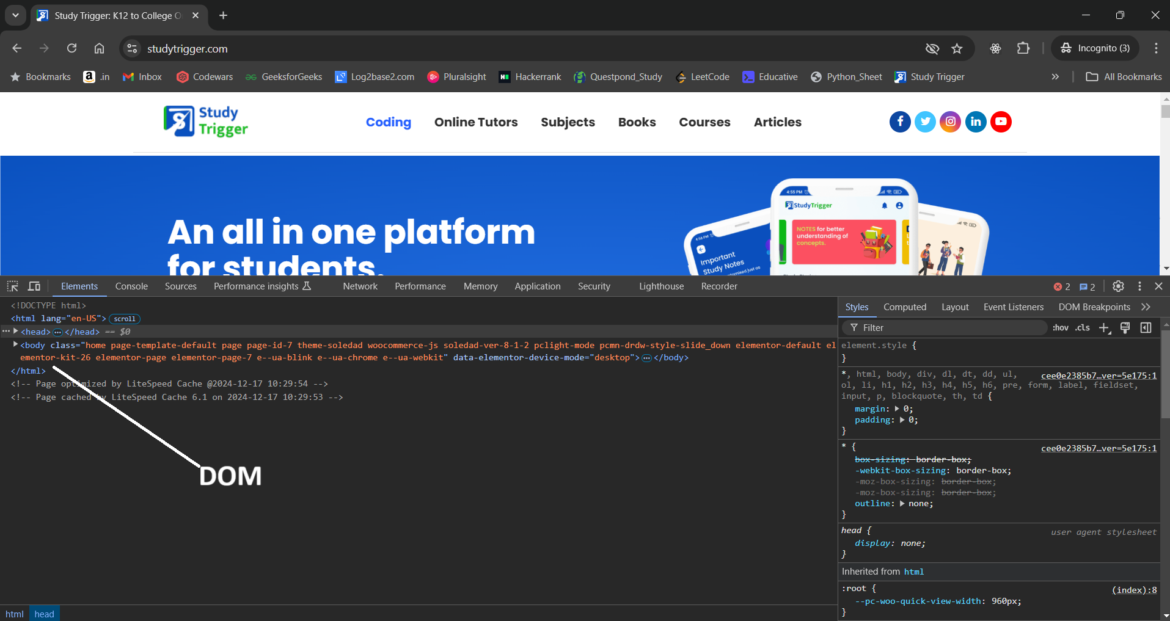1170x621 pixels.
Task: Click the third-party cookies eye icon
Action: tap(932, 49)
